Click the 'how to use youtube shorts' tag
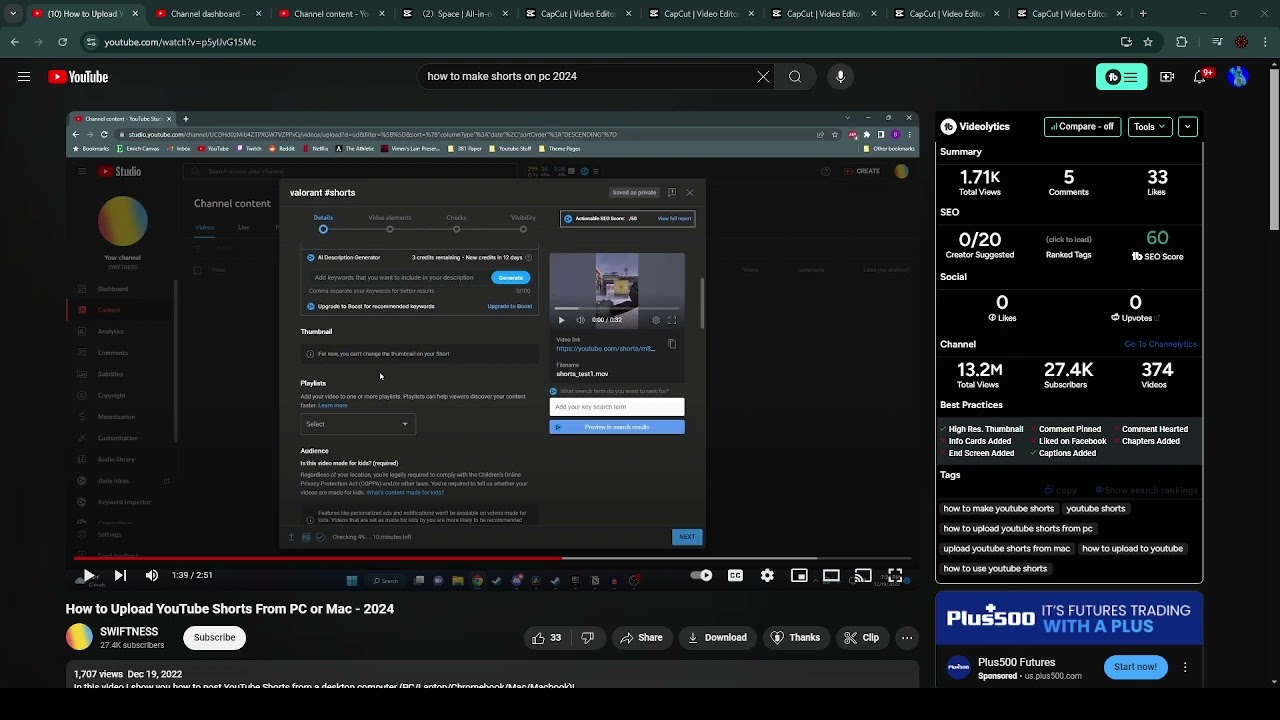 tap(995, 569)
